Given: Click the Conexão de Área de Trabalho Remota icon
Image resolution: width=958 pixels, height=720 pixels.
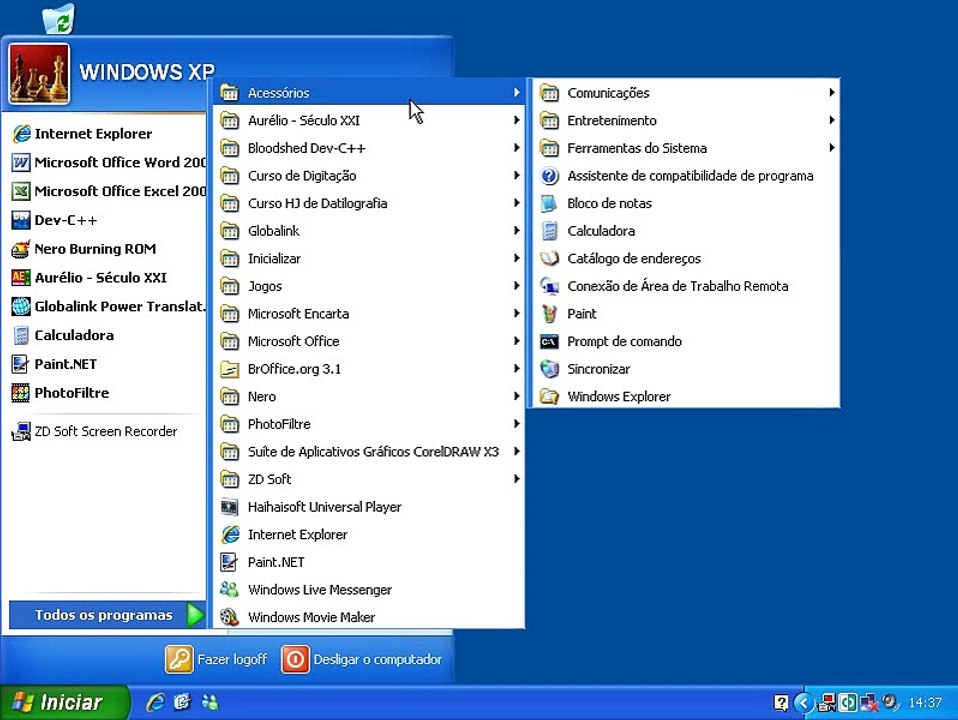Looking at the screenshot, I should pos(549,286).
